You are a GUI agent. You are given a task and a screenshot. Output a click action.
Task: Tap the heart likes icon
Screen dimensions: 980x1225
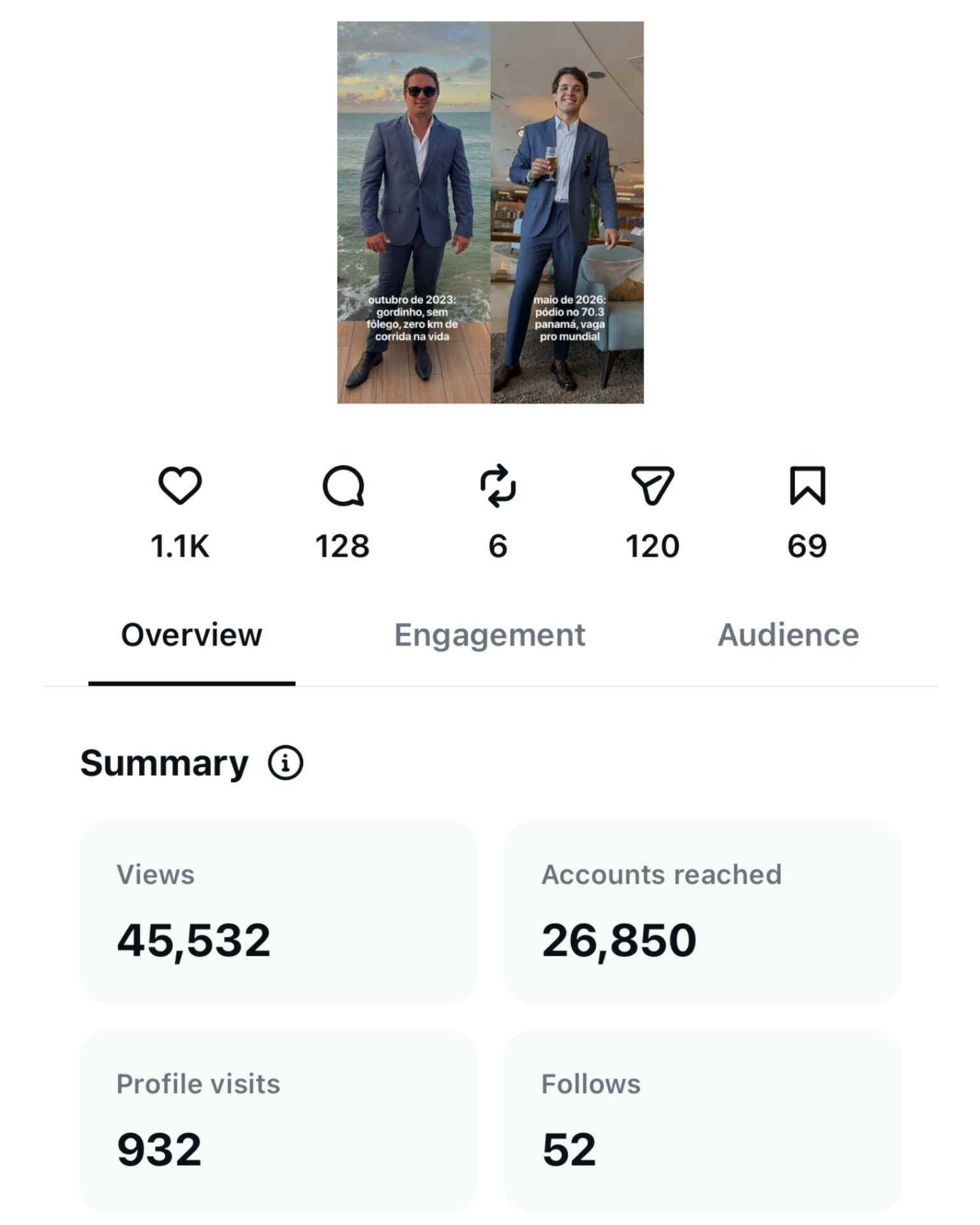point(180,486)
